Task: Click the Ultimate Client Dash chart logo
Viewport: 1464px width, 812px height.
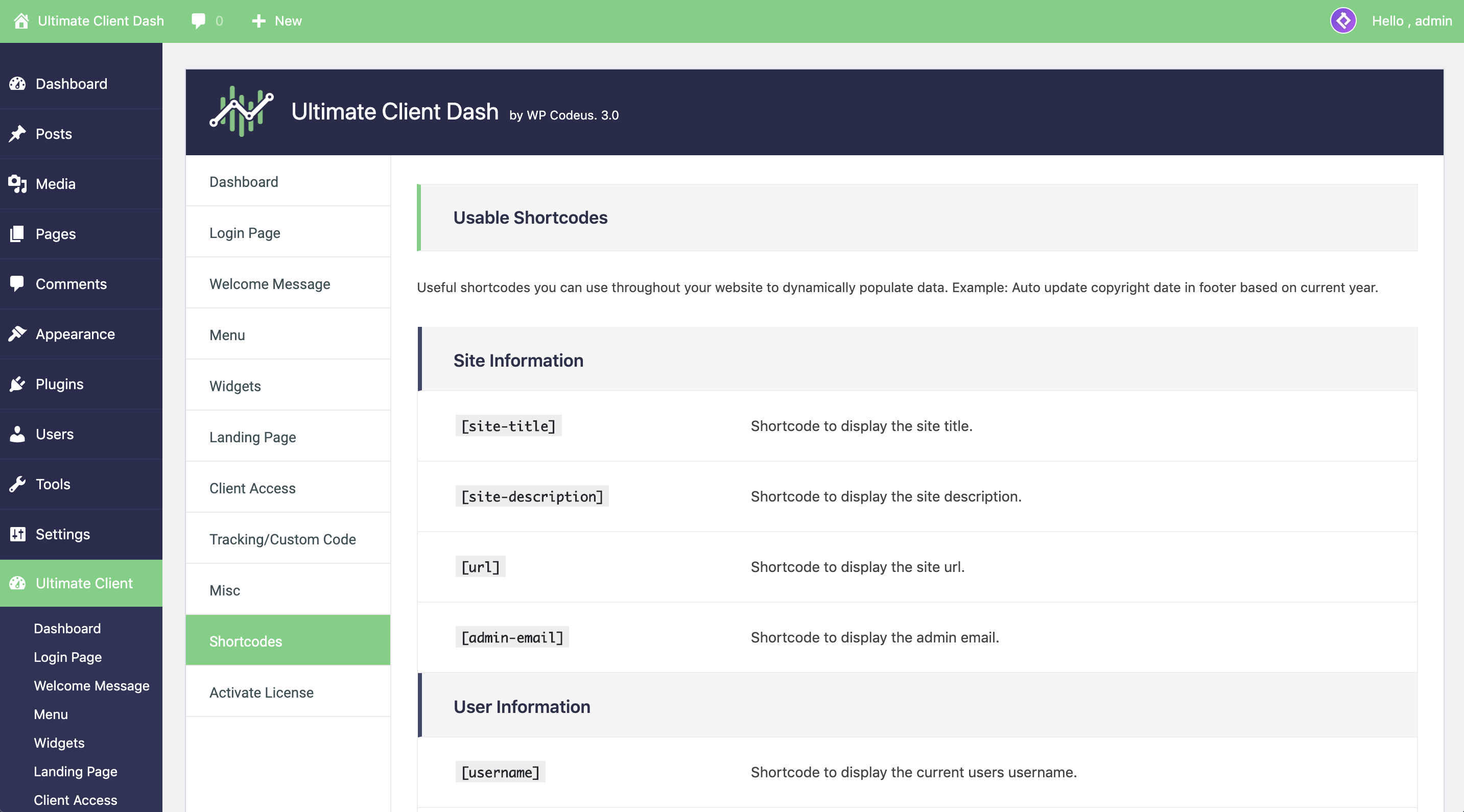Action: [242, 111]
